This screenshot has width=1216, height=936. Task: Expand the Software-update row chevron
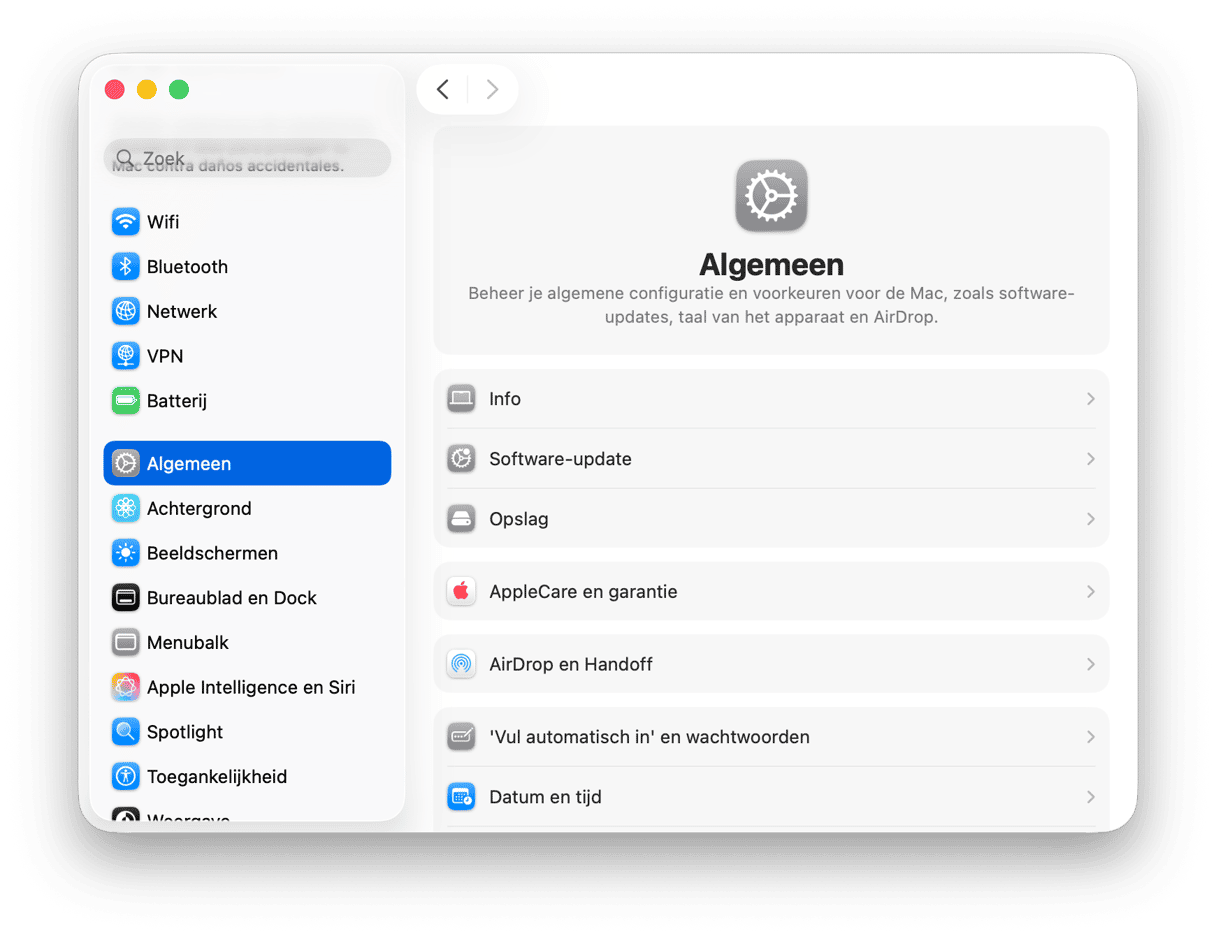pos(1090,459)
